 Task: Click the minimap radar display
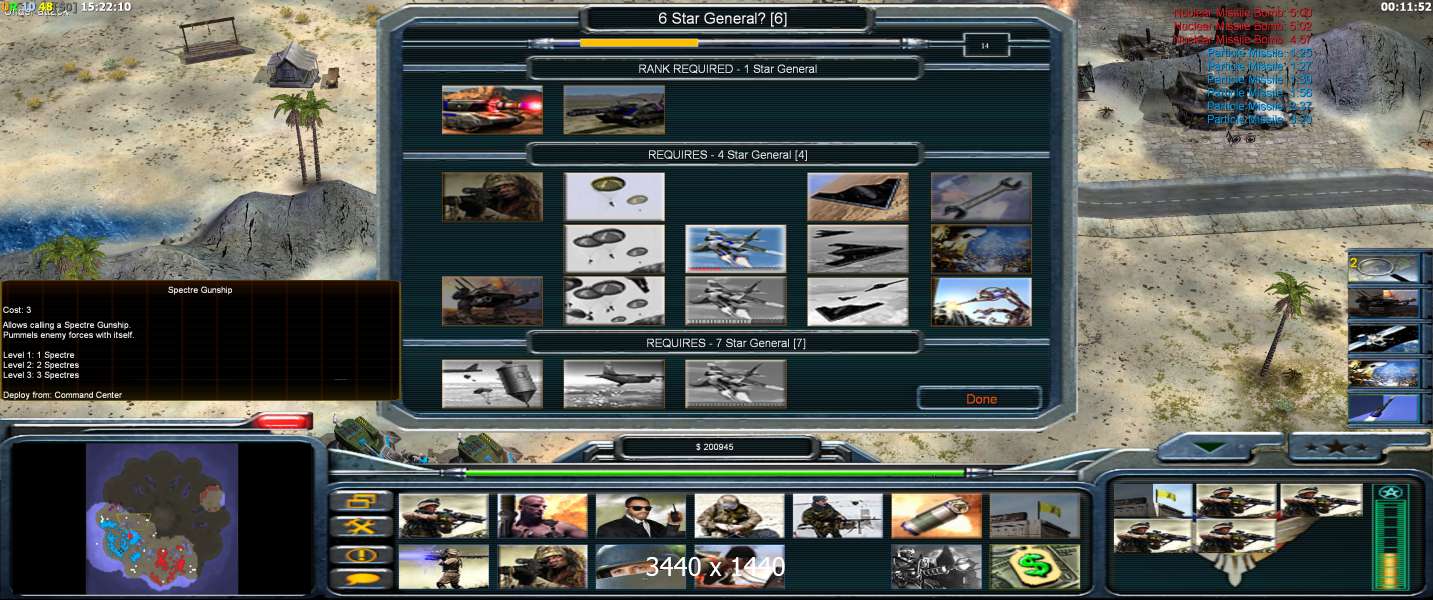(x=162, y=520)
